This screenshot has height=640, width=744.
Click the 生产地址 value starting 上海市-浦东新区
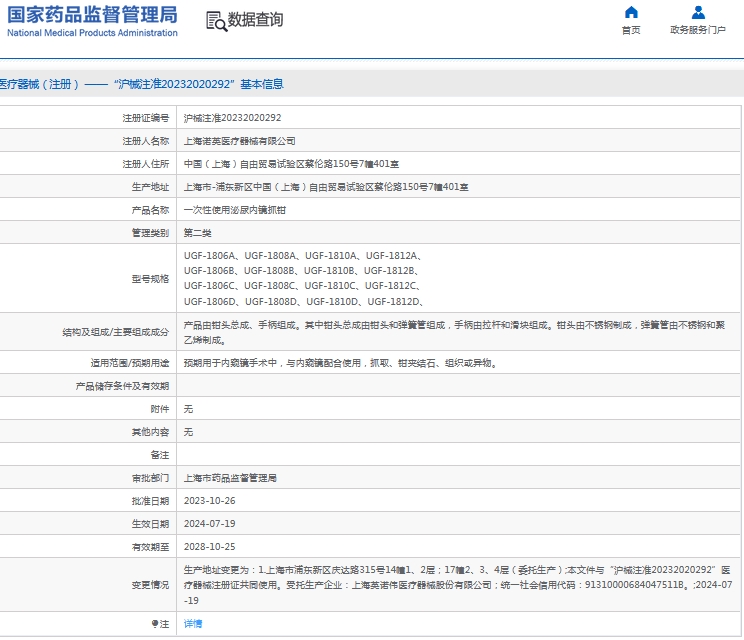(x=326, y=187)
